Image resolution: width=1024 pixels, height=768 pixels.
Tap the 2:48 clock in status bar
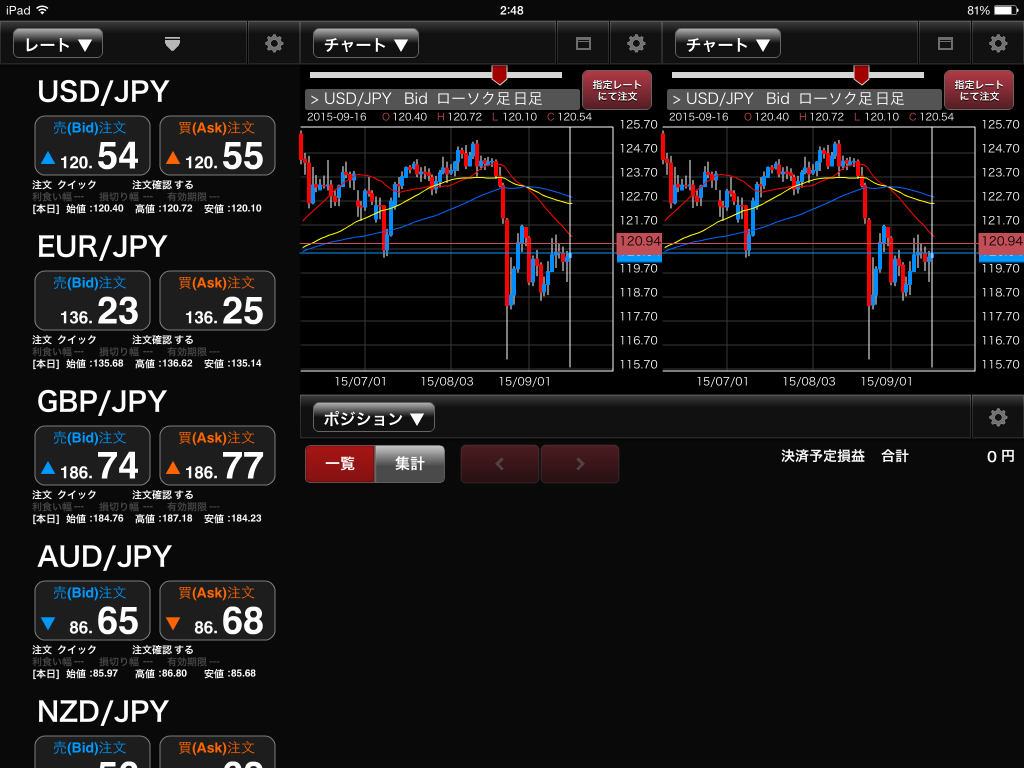(511, 10)
